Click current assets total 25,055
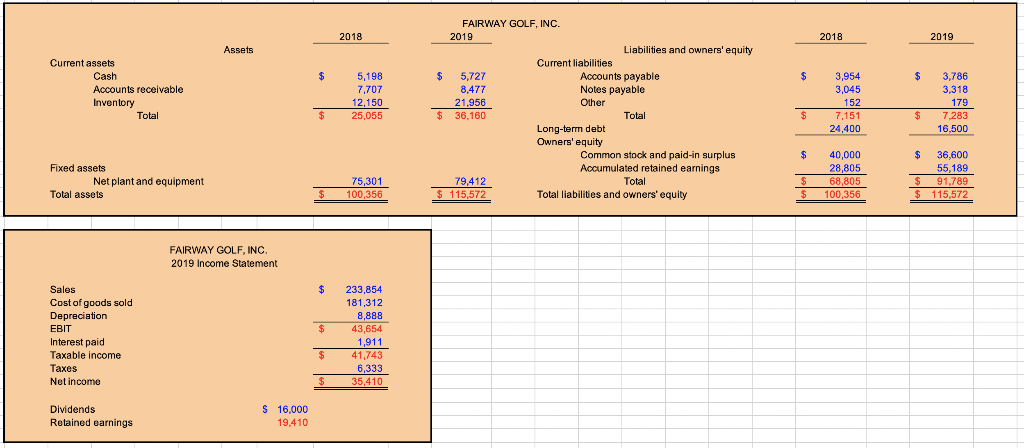1024x448 pixels. point(367,116)
